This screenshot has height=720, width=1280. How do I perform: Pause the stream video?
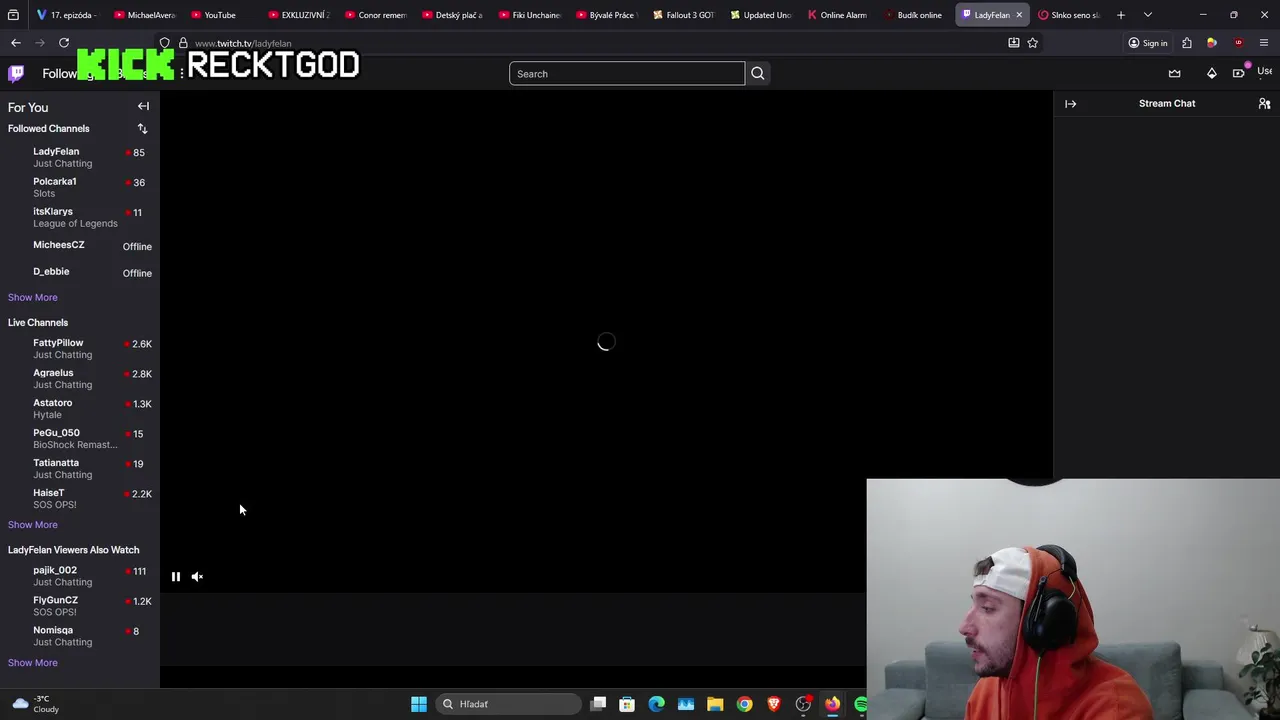coord(175,576)
